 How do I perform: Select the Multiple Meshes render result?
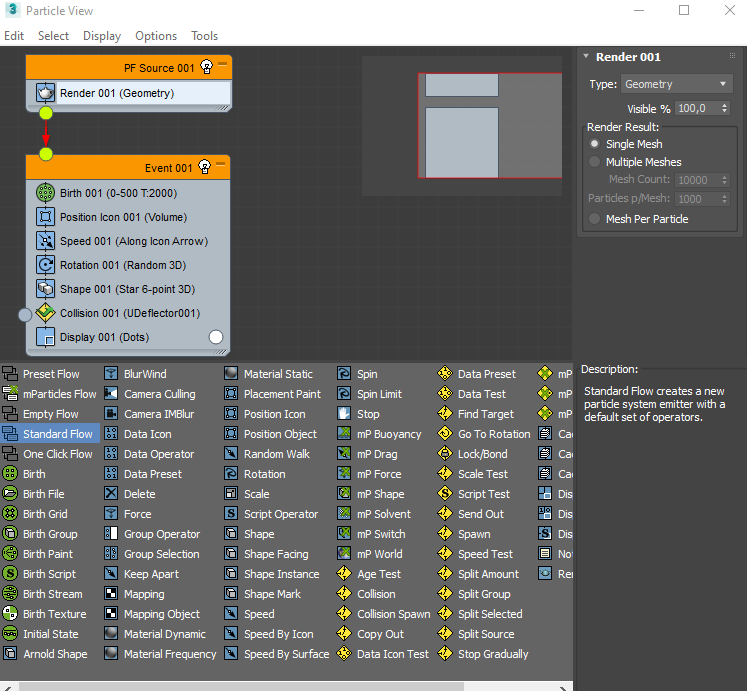(x=595, y=162)
